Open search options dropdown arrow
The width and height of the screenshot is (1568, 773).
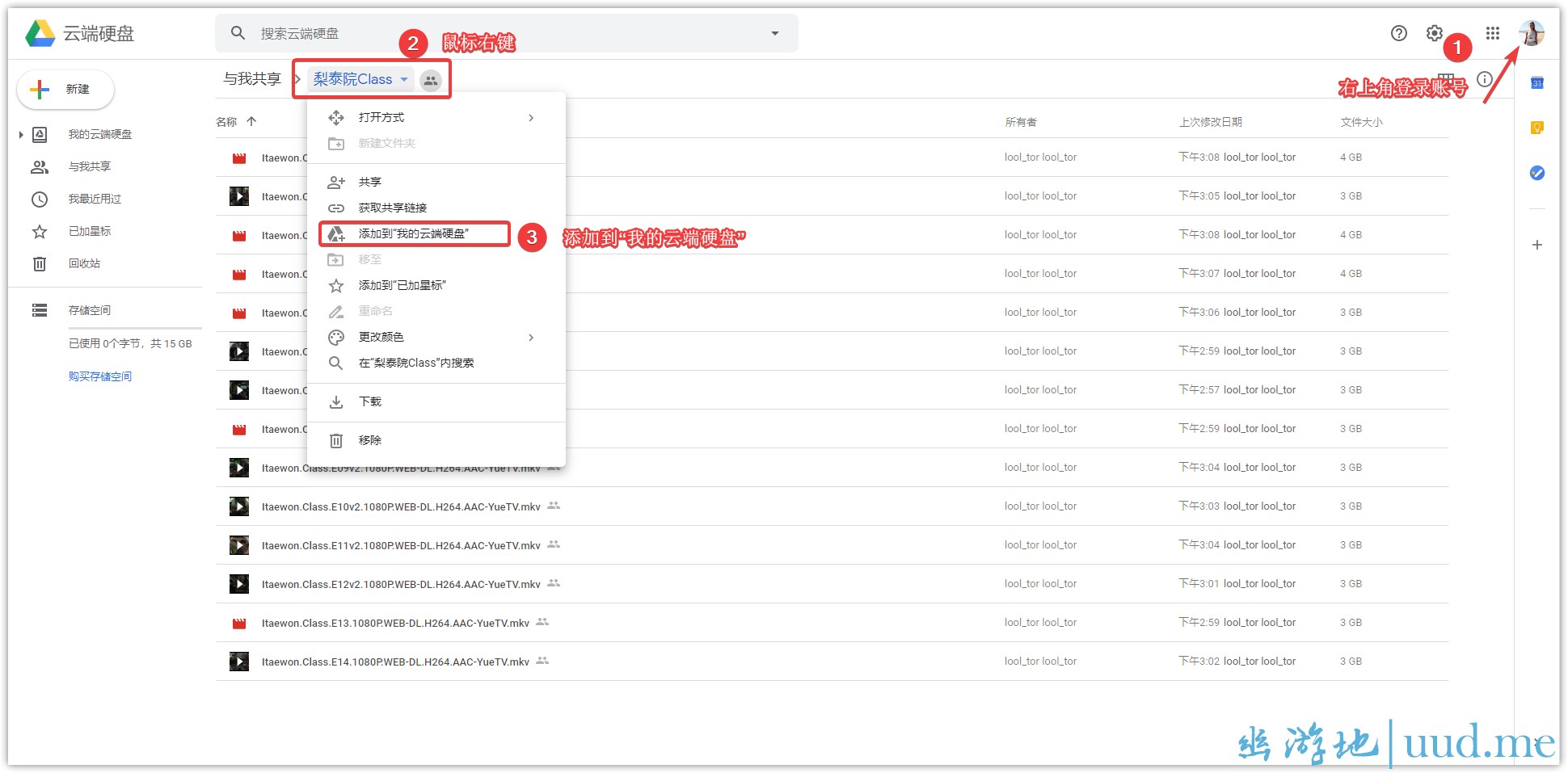click(774, 33)
